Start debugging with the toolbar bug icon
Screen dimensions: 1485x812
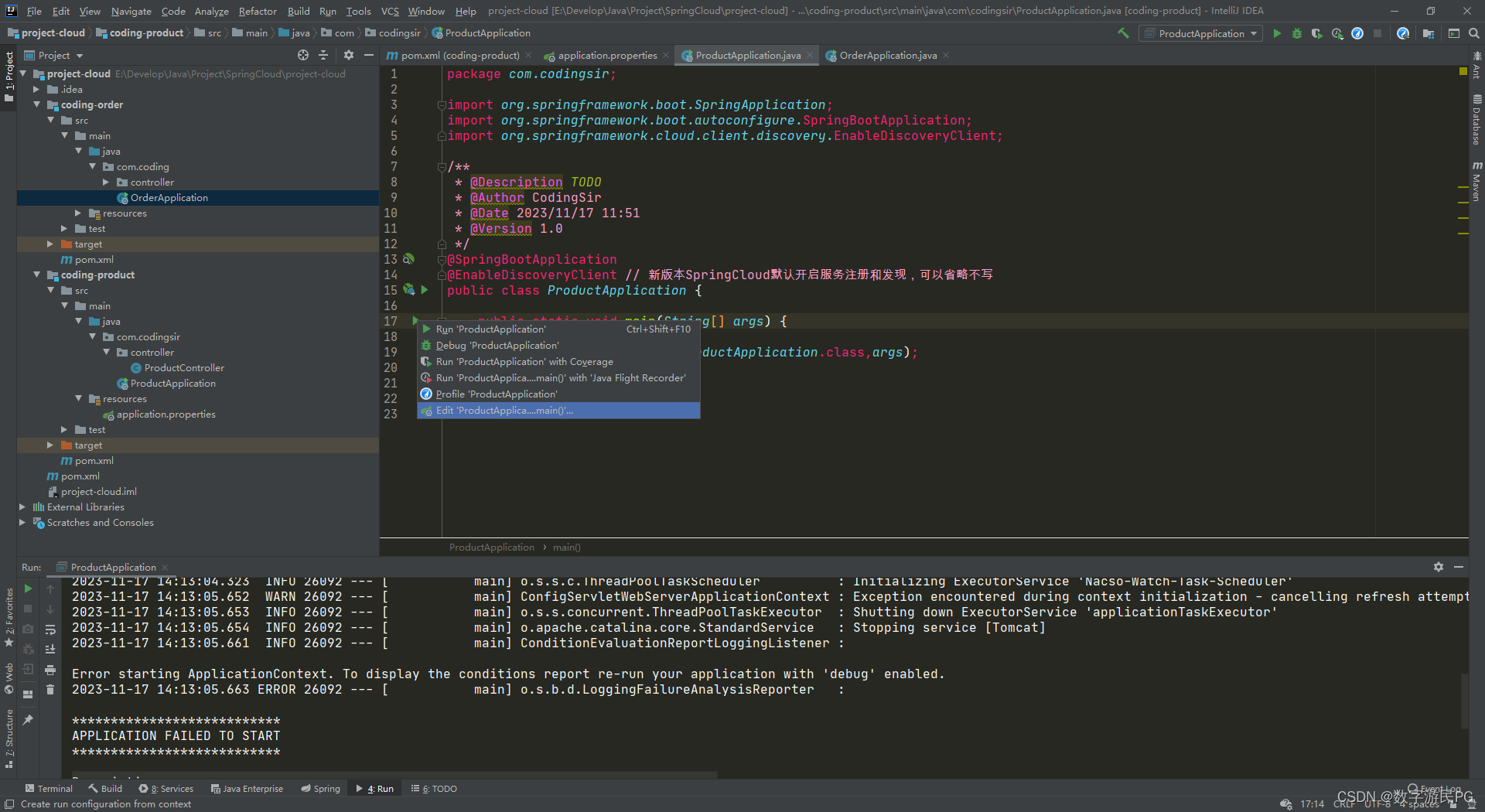click(x=1297, y=33)
